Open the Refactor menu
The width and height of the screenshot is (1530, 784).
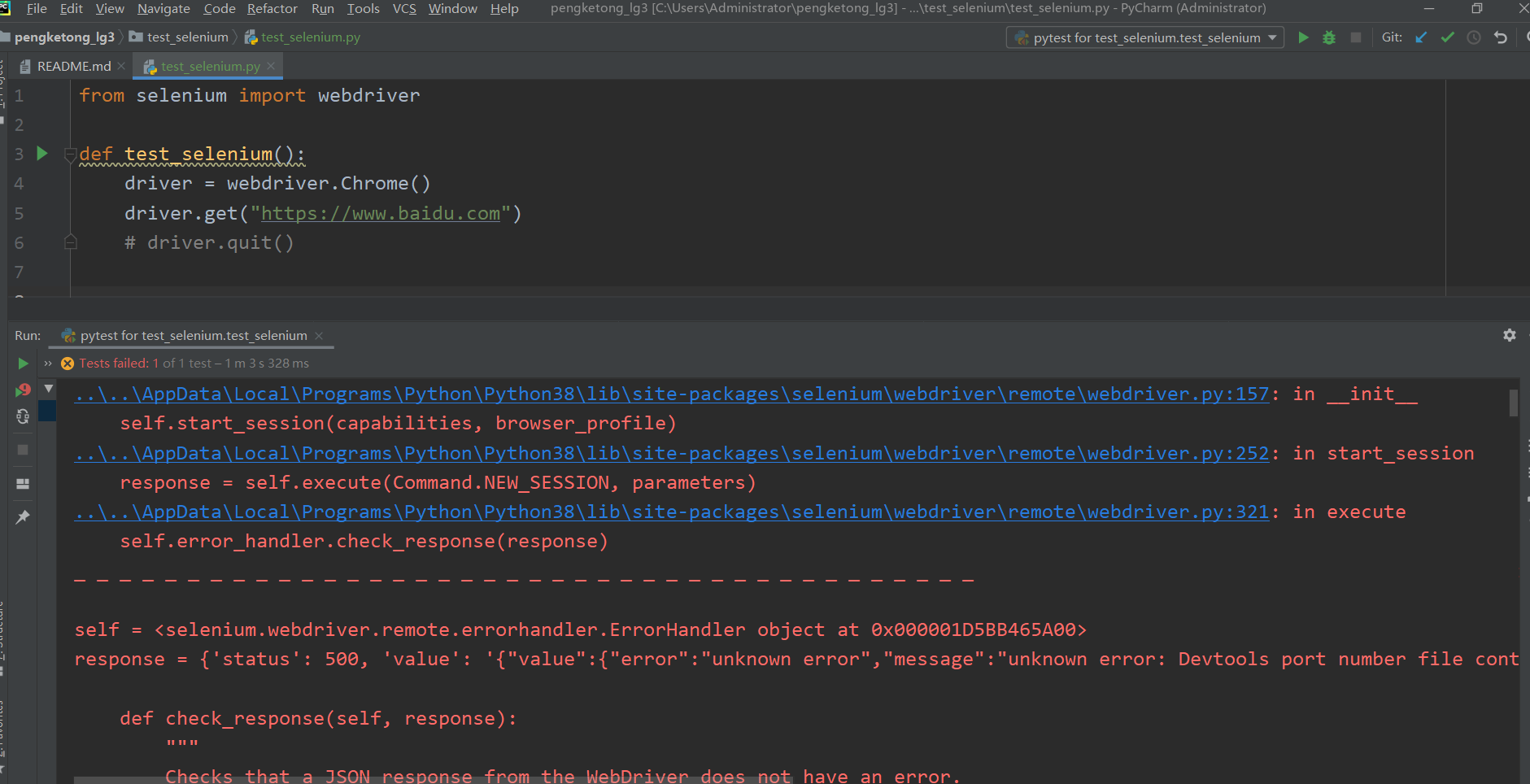[272, 8]
